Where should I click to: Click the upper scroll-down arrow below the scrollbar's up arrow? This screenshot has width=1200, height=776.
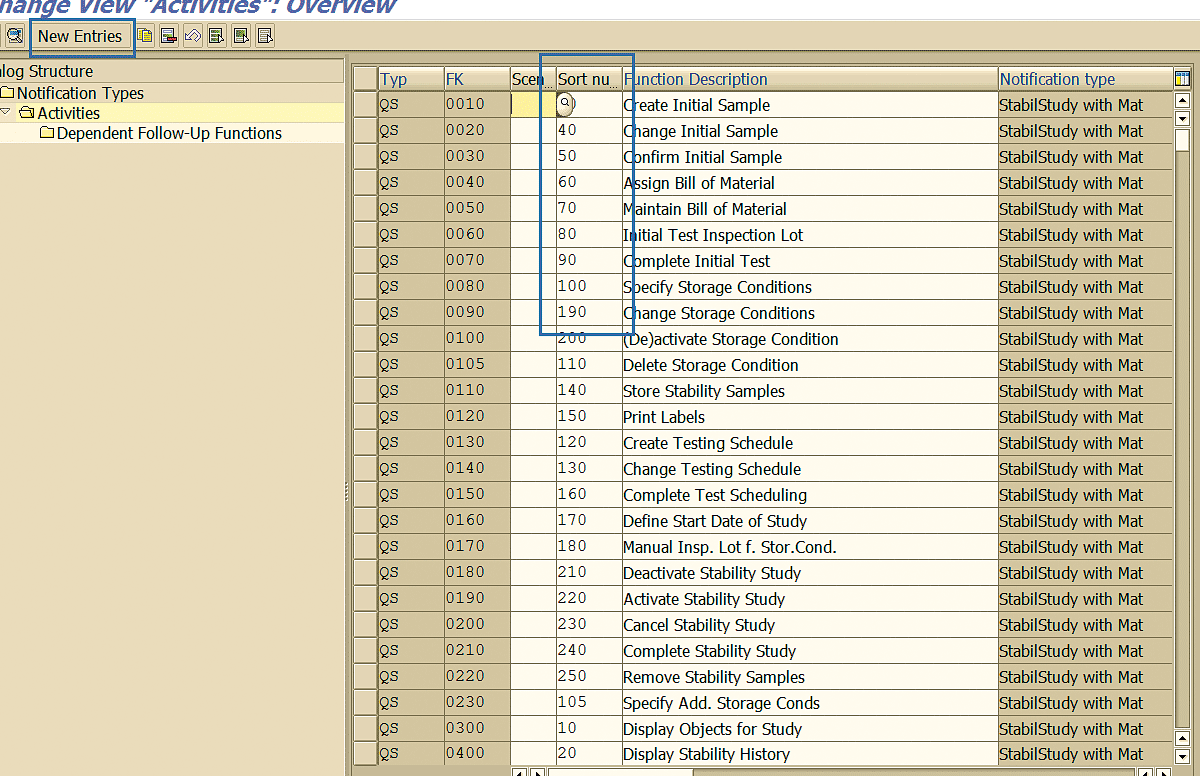pos(1183,119)
